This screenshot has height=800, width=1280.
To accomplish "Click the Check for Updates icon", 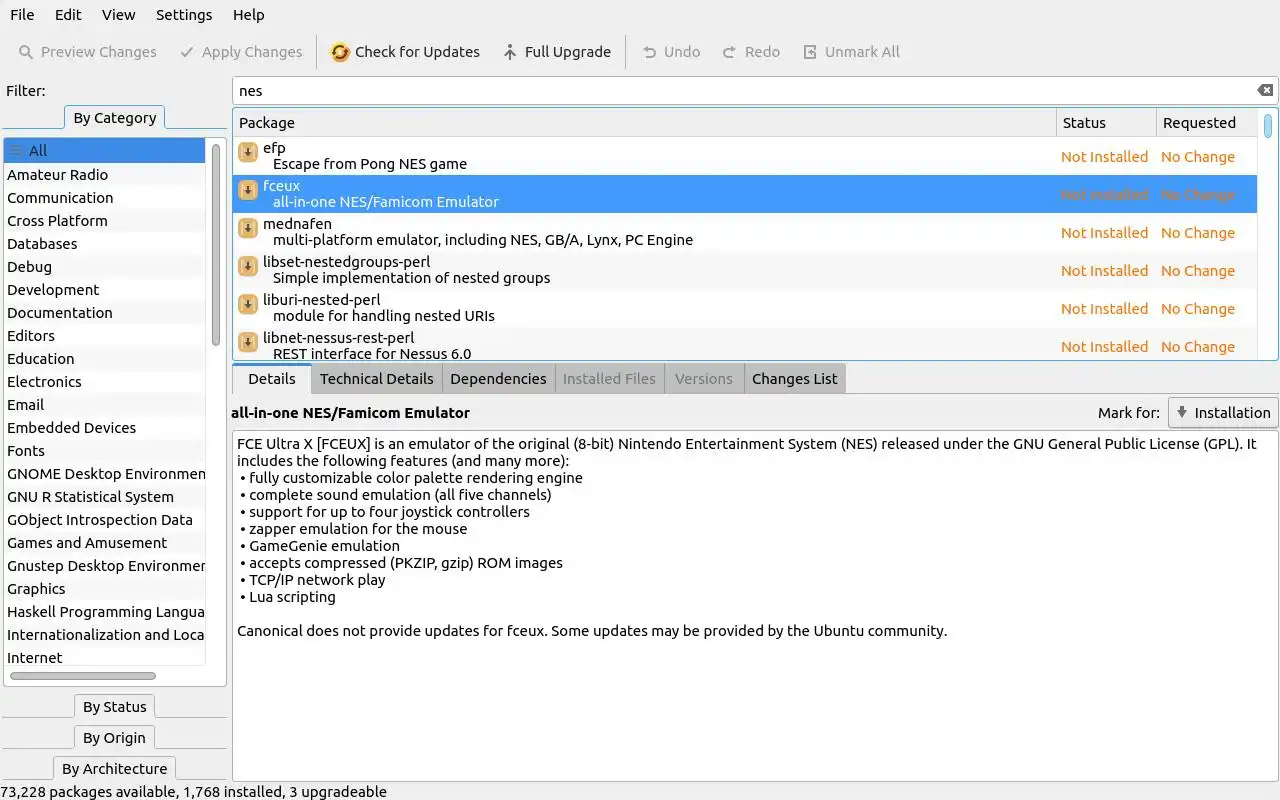I will click(340, 52).
